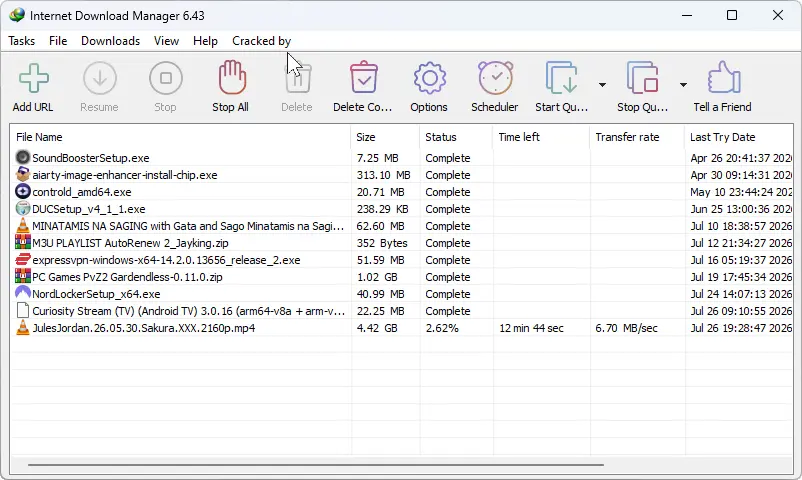Viewport: 802px width, 480px height.
Task: Click the archive icon for PC Games PvZ2 zip
Action: [23, 276]
